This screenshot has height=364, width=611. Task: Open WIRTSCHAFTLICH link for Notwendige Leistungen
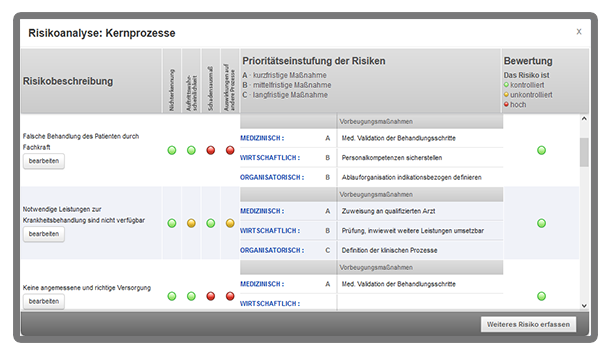pos(270,231)
